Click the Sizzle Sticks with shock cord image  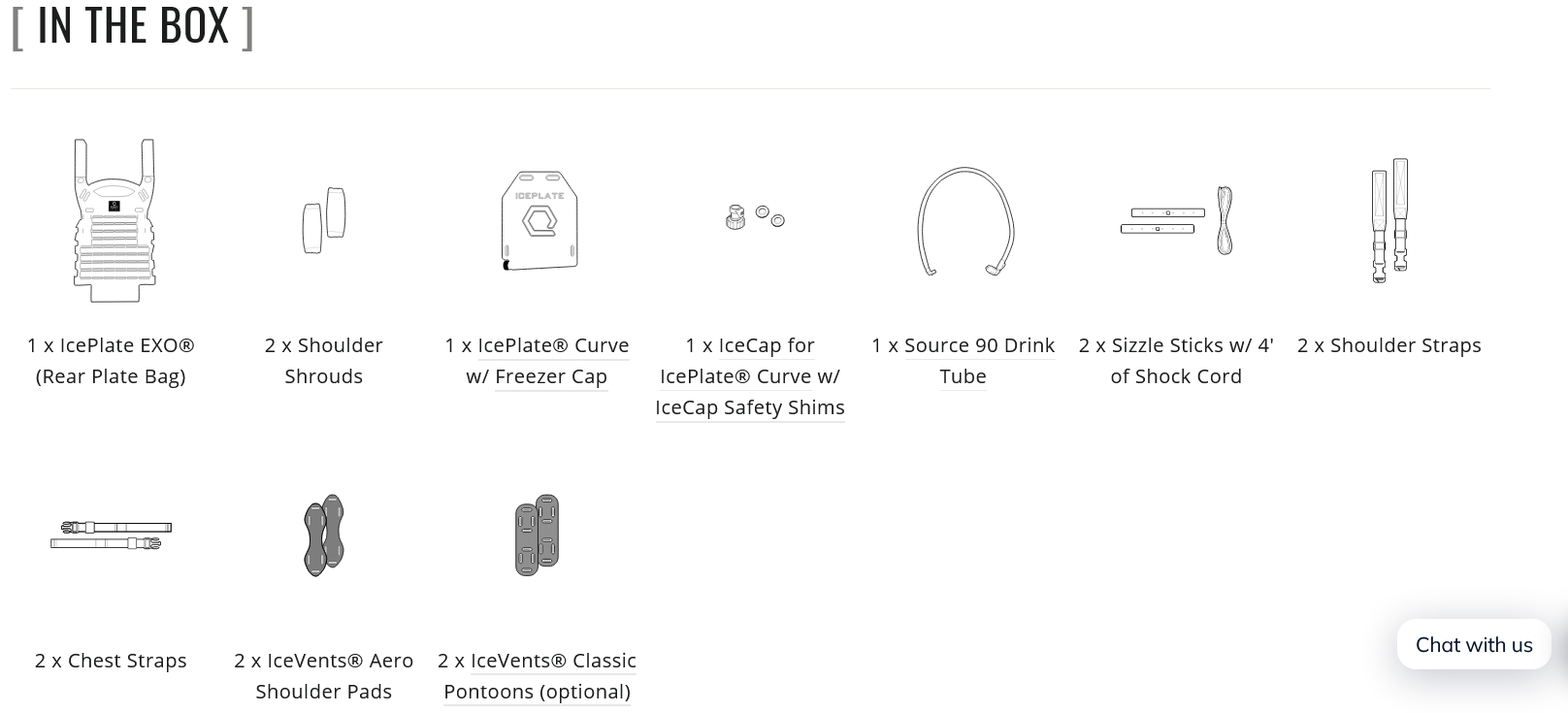click(1177, 221)
